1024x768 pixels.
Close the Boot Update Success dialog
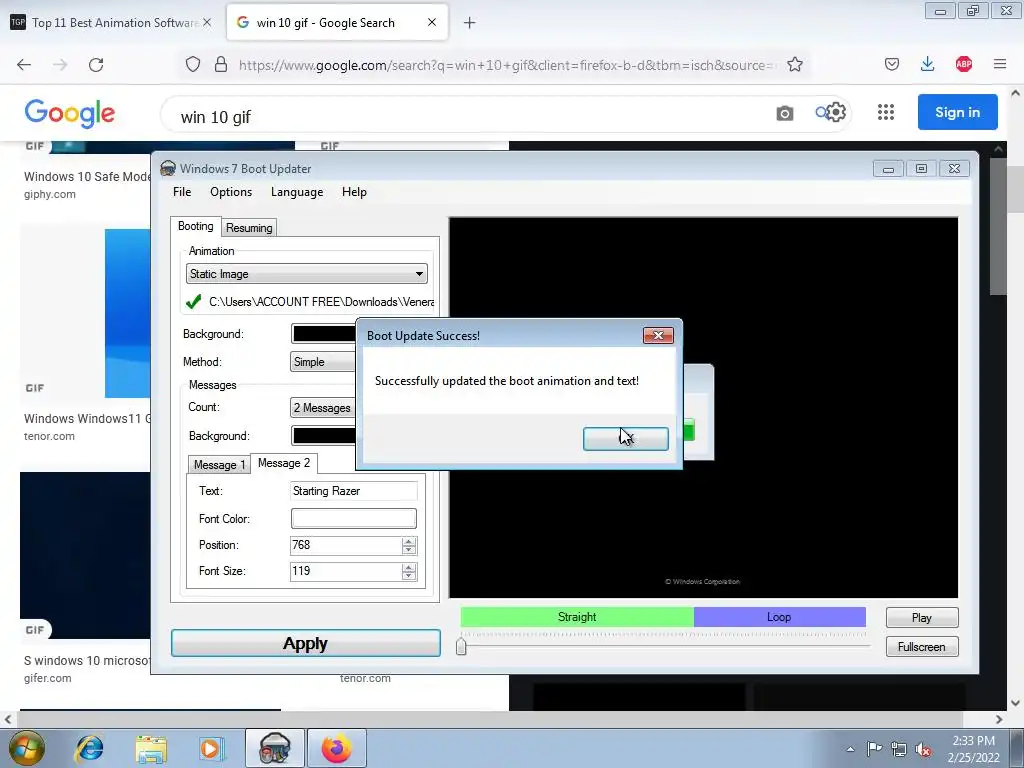(658, 335)
